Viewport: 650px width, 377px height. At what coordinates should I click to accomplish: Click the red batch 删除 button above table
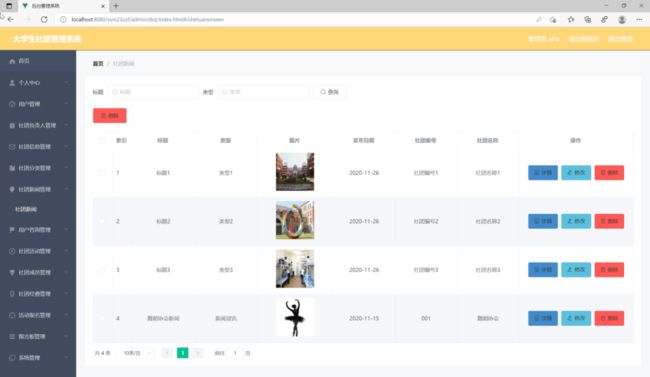point(109,116)
